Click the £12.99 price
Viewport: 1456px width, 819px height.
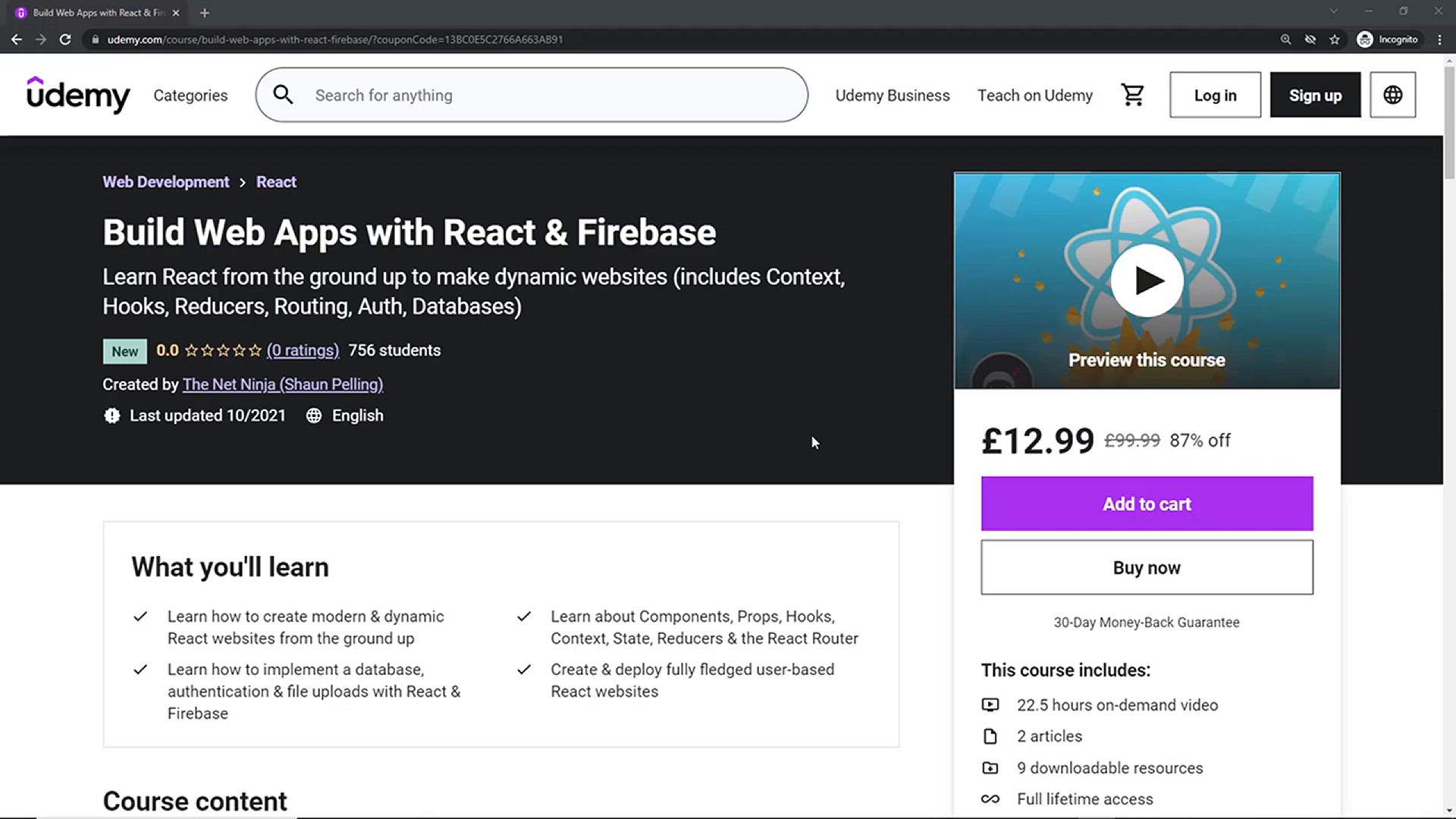click(1037, 441)
